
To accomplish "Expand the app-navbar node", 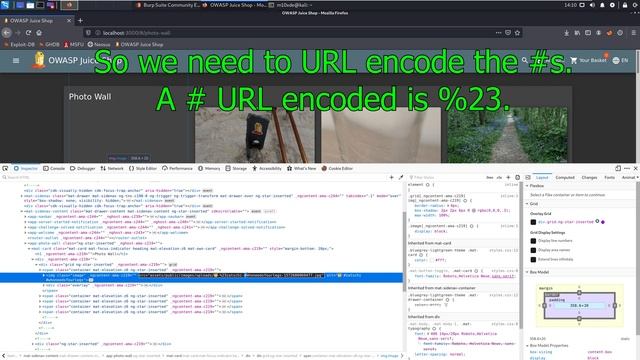I will pos(26,217).
